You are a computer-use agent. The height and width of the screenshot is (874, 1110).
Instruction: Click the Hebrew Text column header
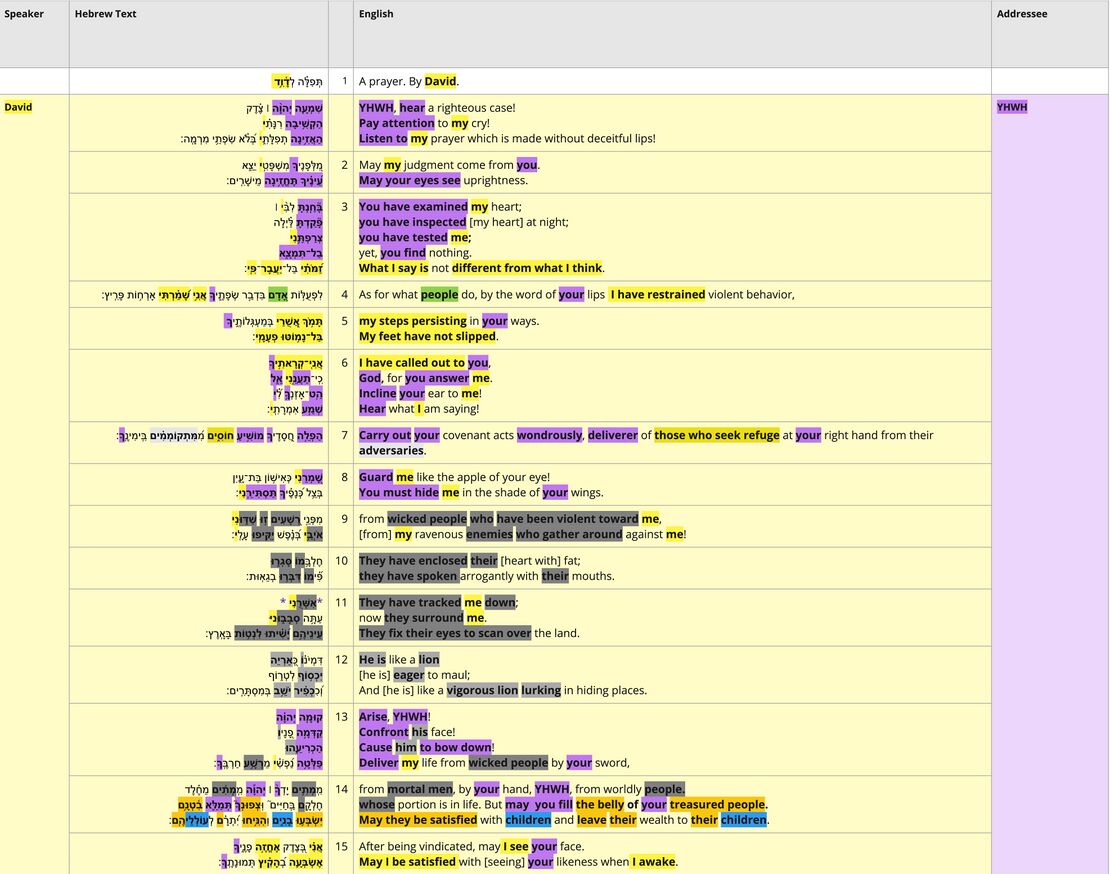[105, 14]
